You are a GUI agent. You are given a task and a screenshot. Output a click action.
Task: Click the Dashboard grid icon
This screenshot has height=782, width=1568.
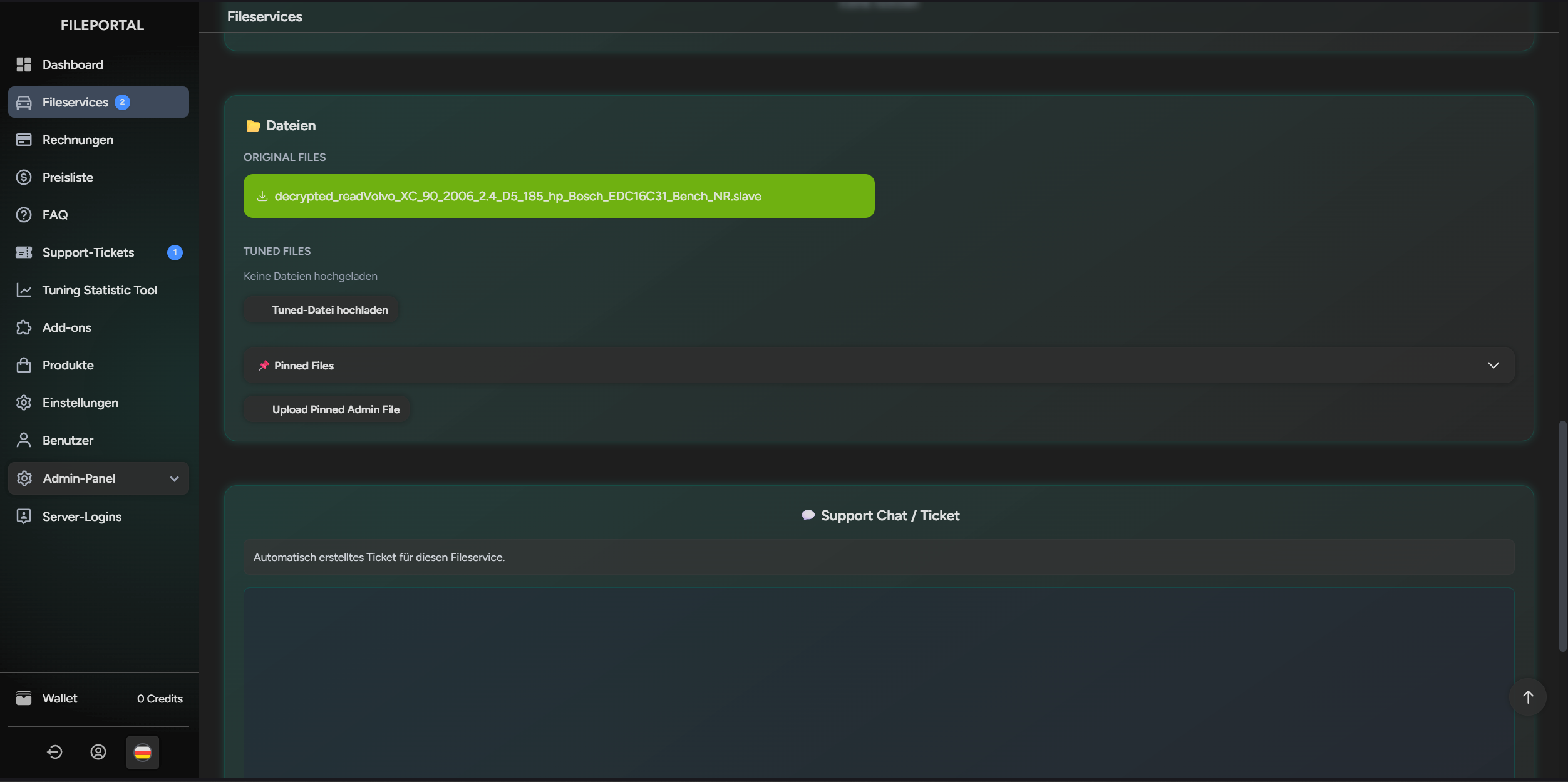pyautogui.click(x=24, y=64)
